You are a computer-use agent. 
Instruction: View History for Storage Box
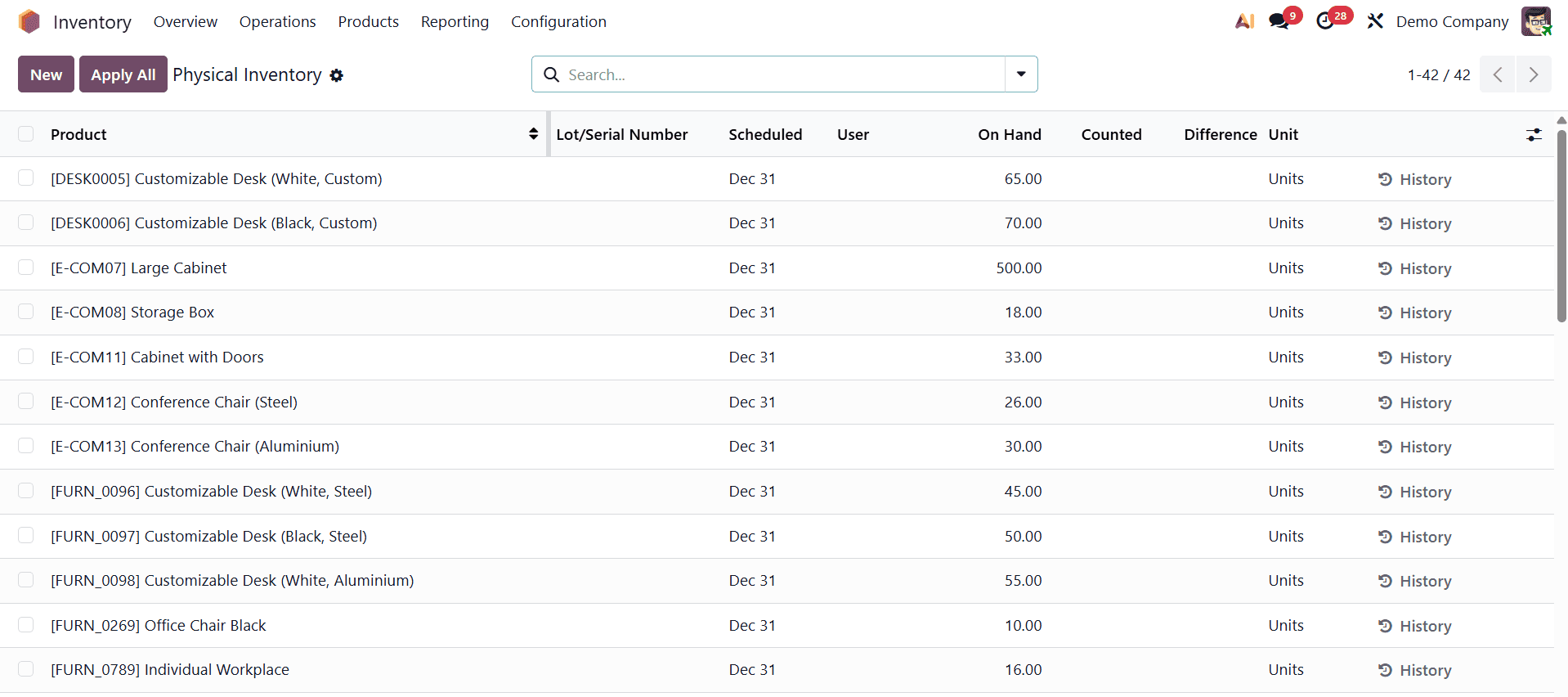tap(1414, 313)
